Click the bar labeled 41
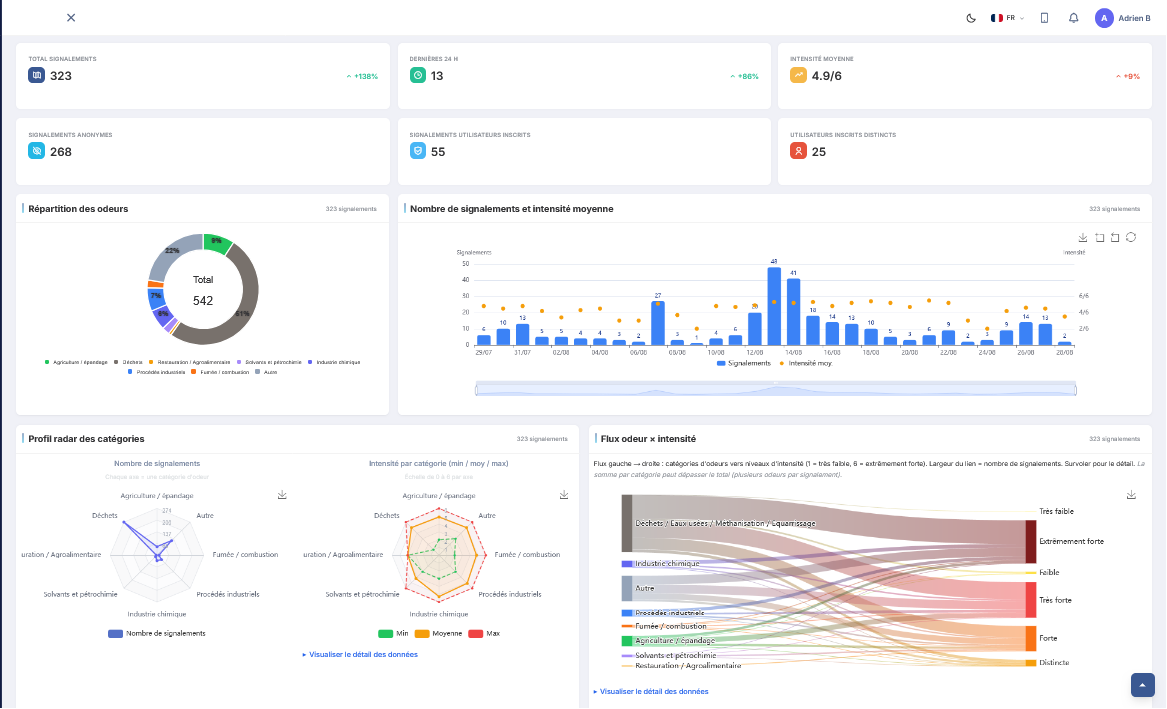 [x=793, y=312]
